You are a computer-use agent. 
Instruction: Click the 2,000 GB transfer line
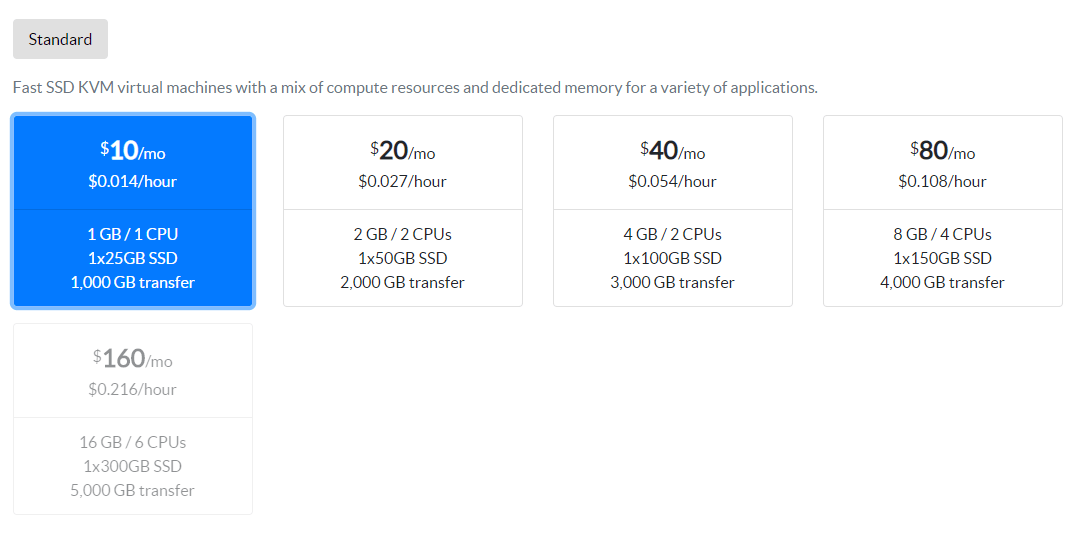point(402,282)
